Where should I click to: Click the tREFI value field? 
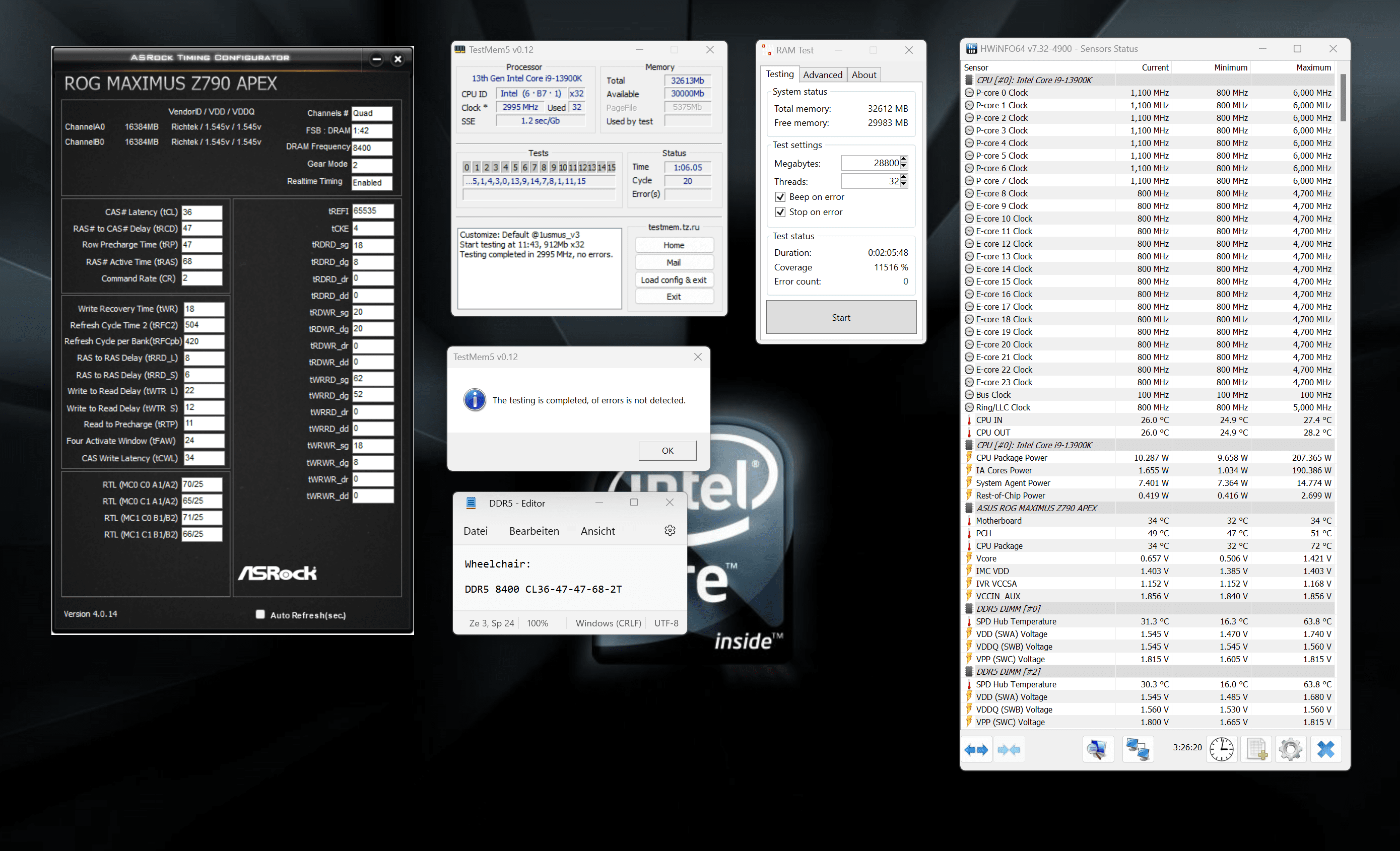click(x=372, y=211)
